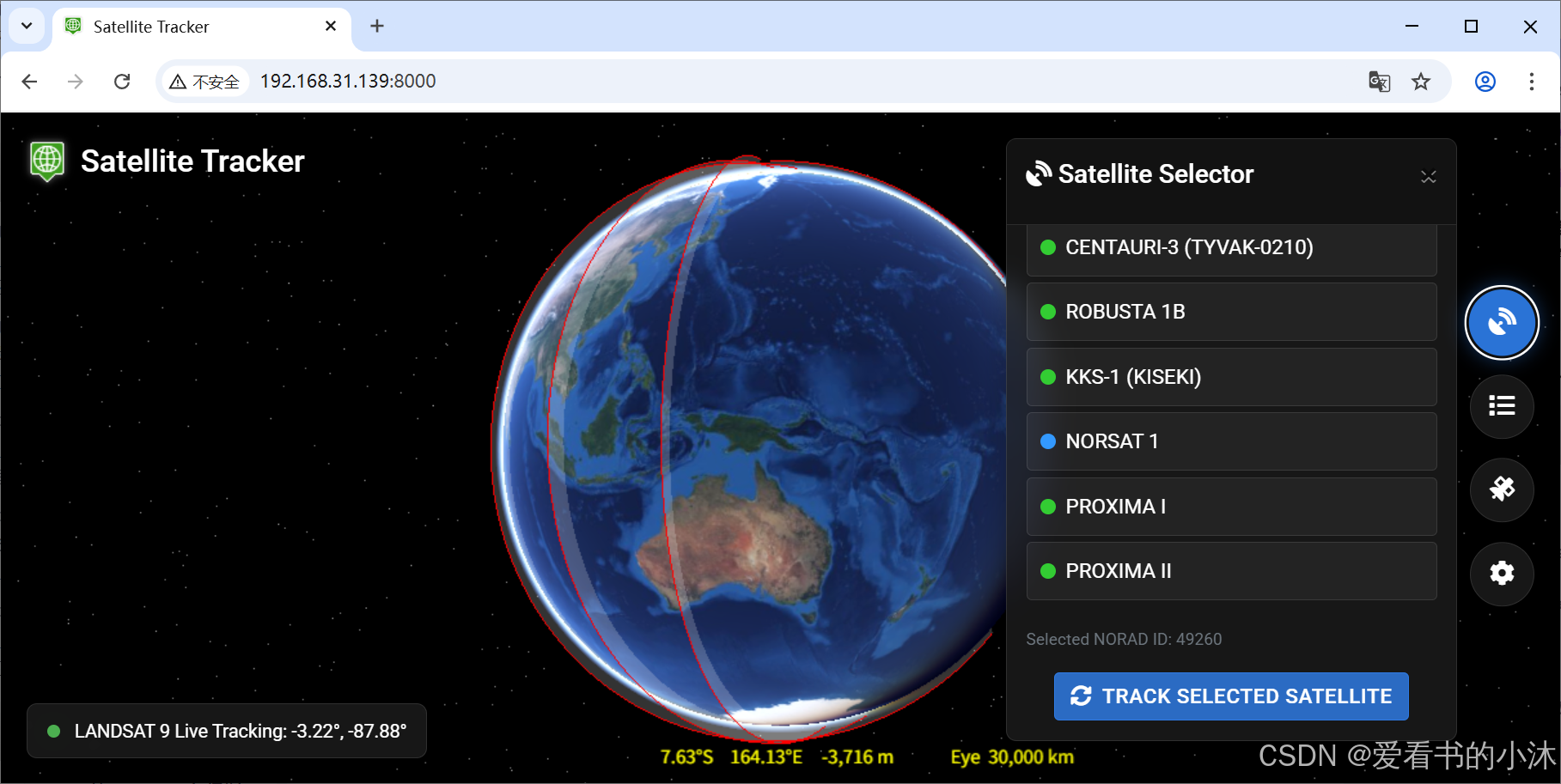This screenshot has height=784, width=1561.
Task: Click the not secure warning badge
Action: [204, 82]
